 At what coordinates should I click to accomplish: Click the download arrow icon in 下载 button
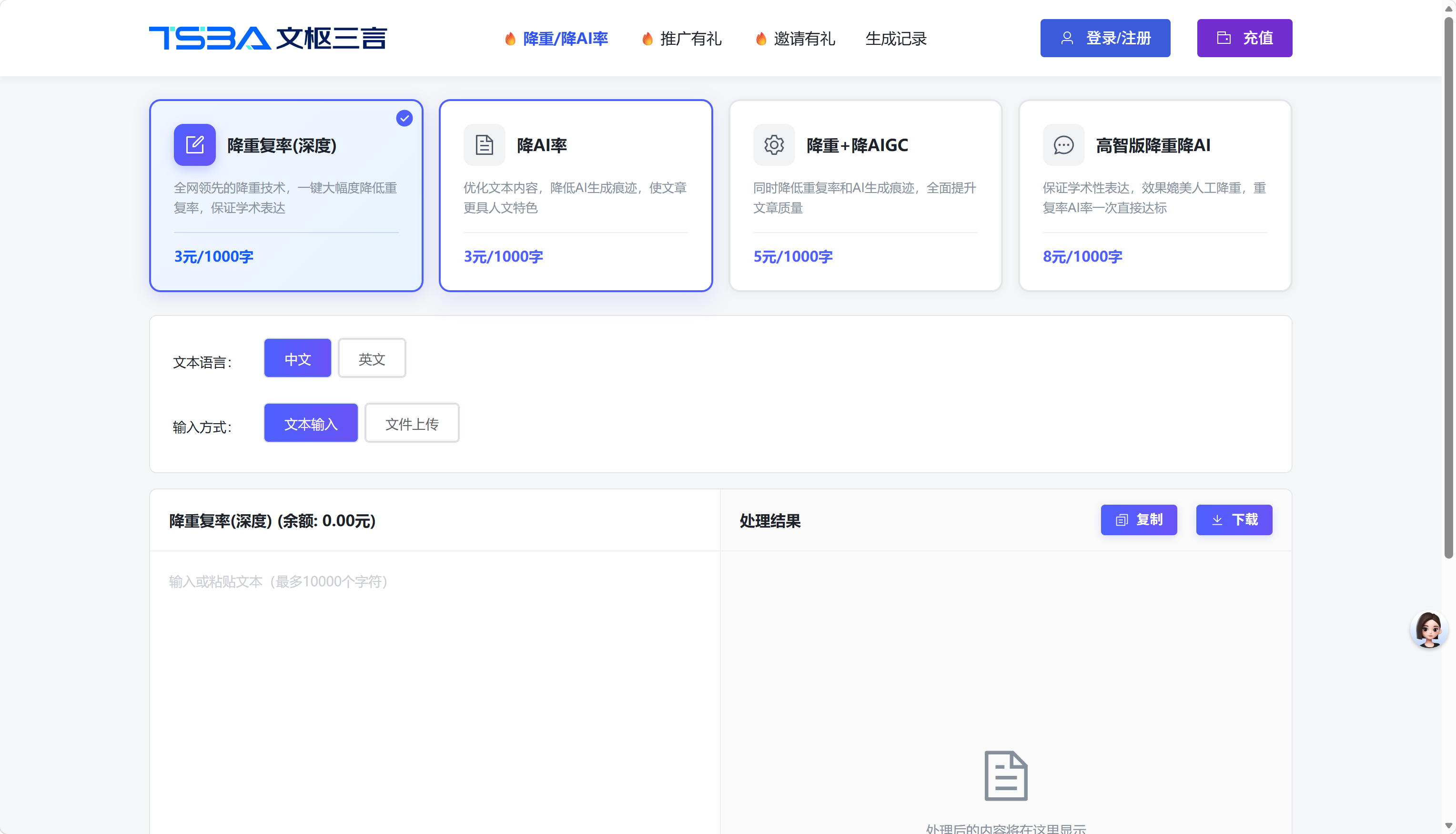tap(1217, 520)
